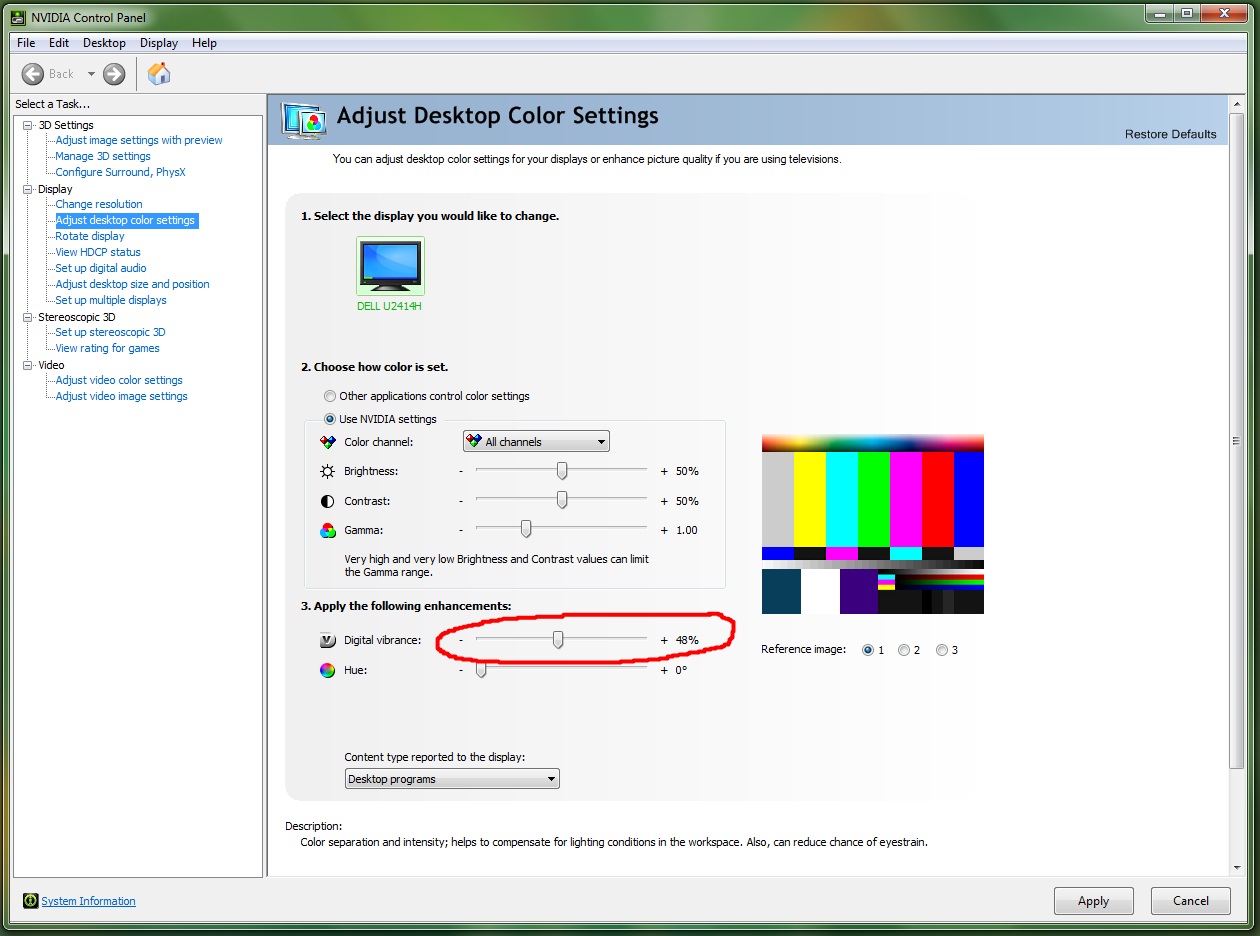
Task: Click the Cancel button
Action: 1191,901
